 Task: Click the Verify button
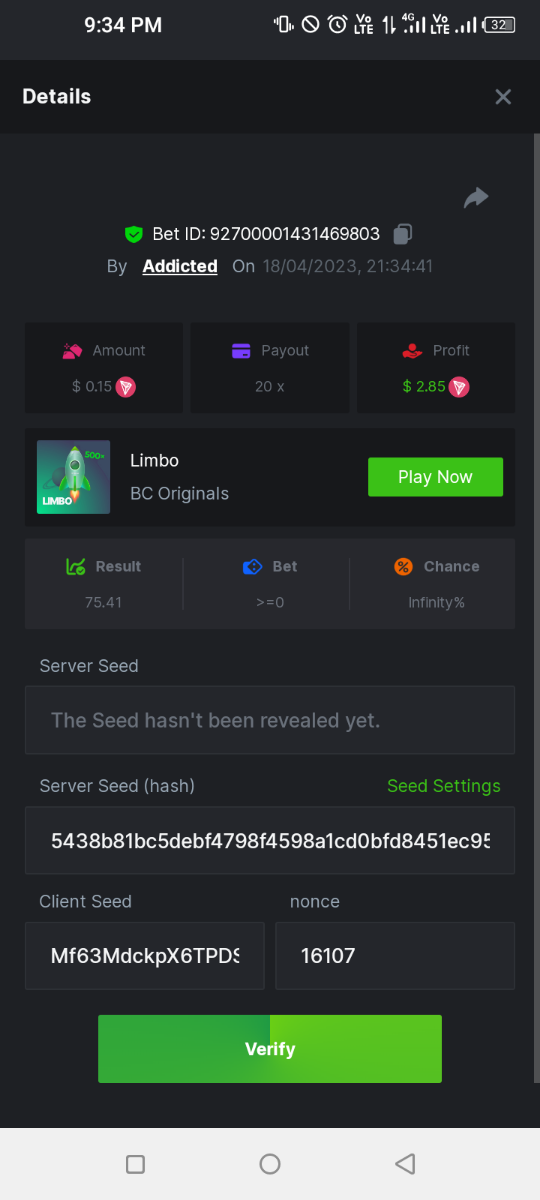(270, 1049)
